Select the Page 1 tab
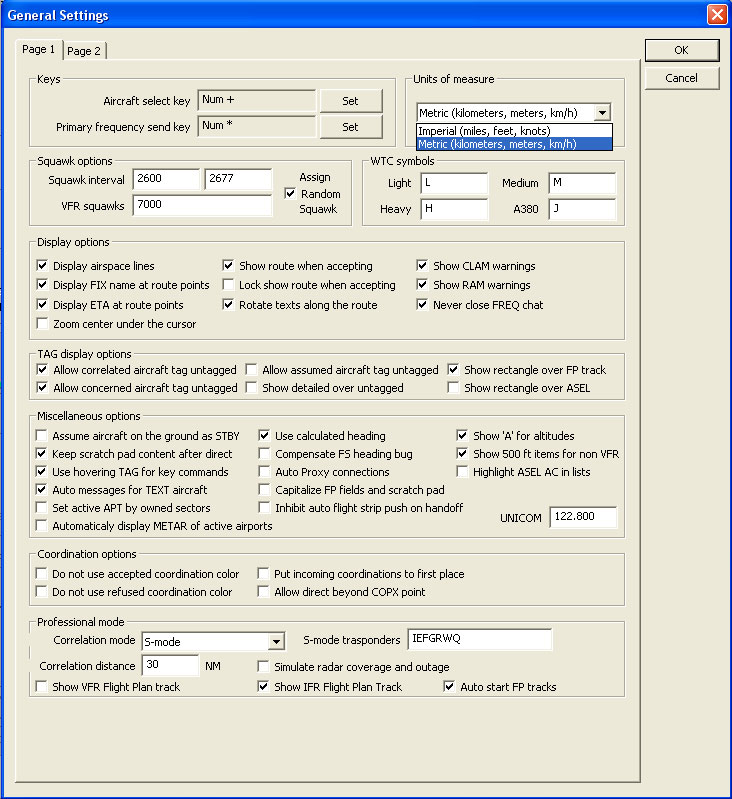Screen dimensions: 732x799 39,49
